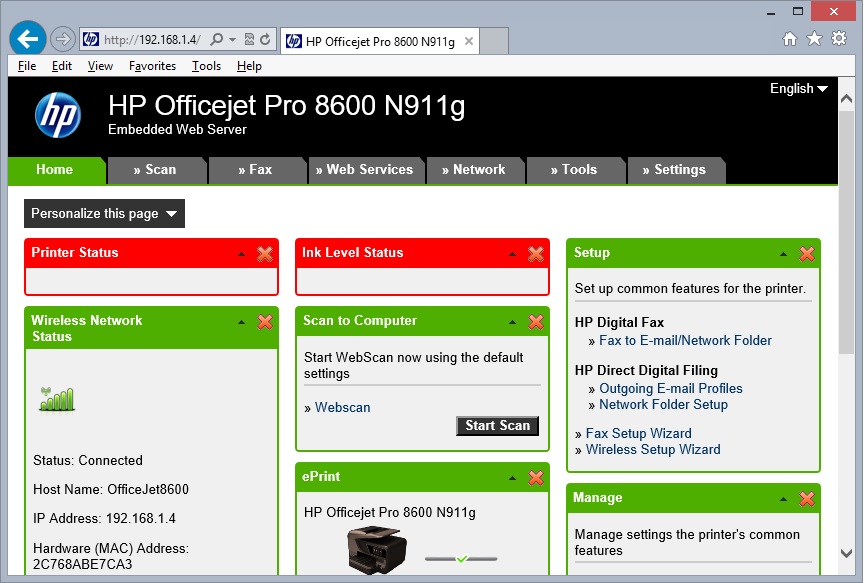Open the browser tools gear icon
This screenshot has height=583, width=864.
point(838,39)
